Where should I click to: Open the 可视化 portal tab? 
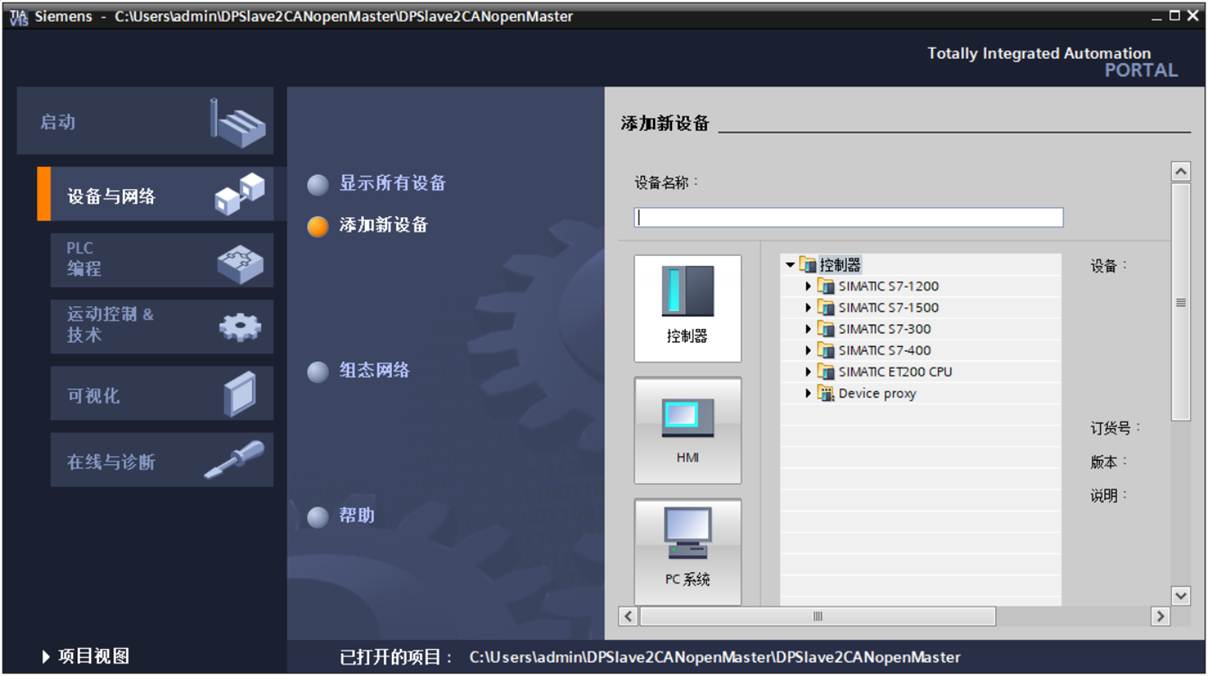(162, 394)
